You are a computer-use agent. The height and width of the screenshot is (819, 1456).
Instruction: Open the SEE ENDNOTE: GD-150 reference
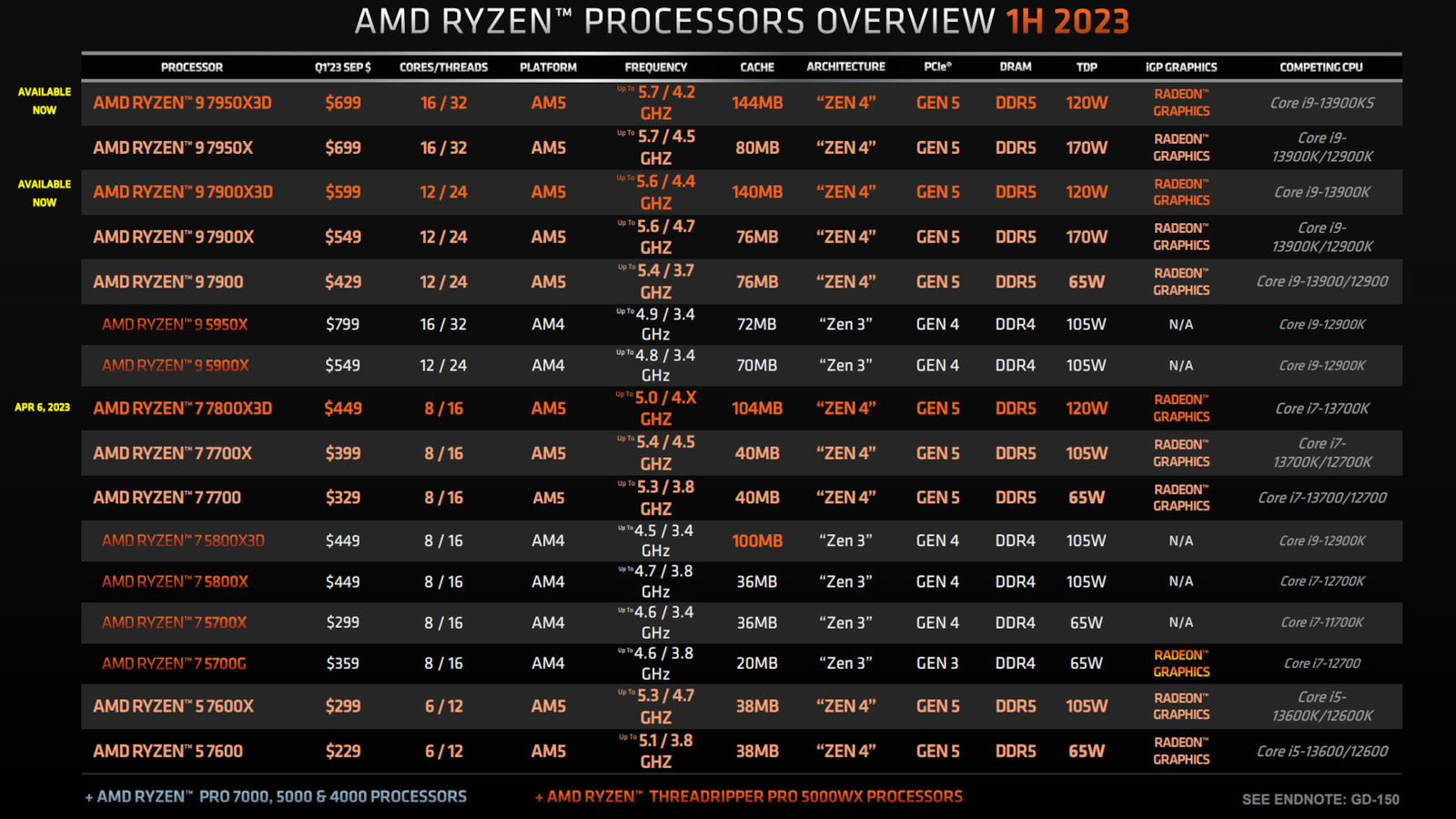(x=1321, y=798)
